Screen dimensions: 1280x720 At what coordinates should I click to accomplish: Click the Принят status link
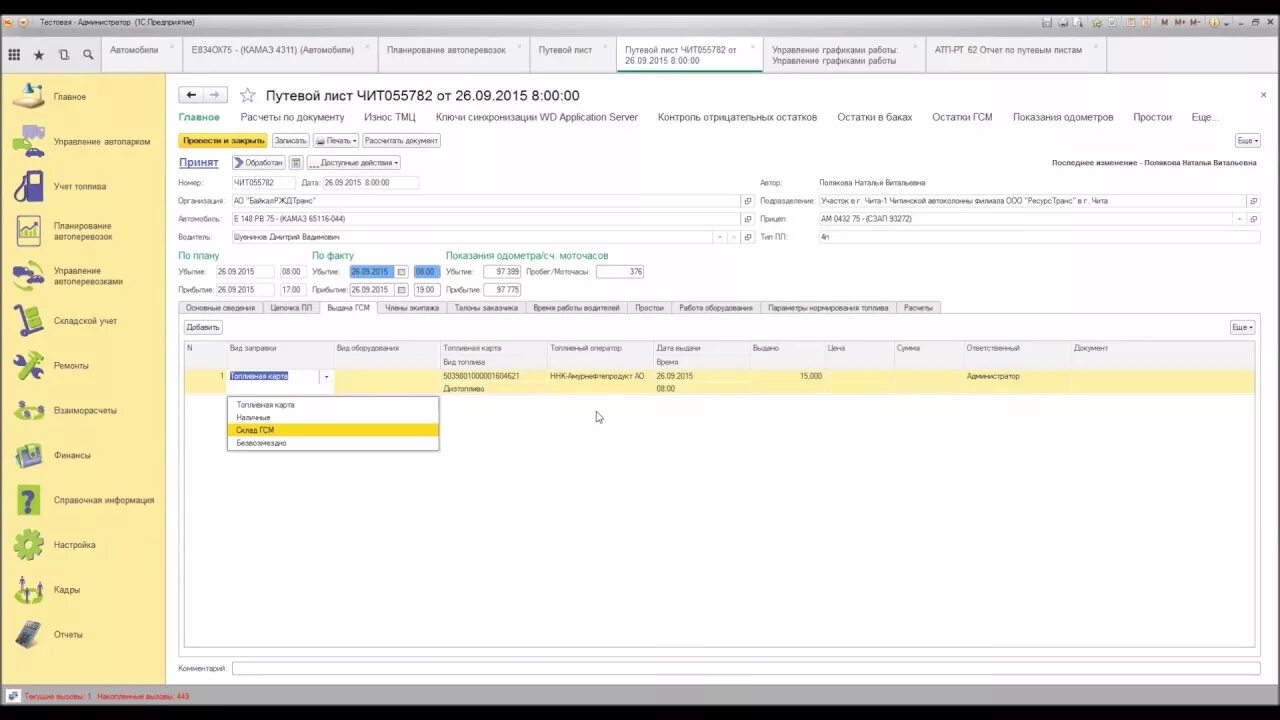[199, 162]
